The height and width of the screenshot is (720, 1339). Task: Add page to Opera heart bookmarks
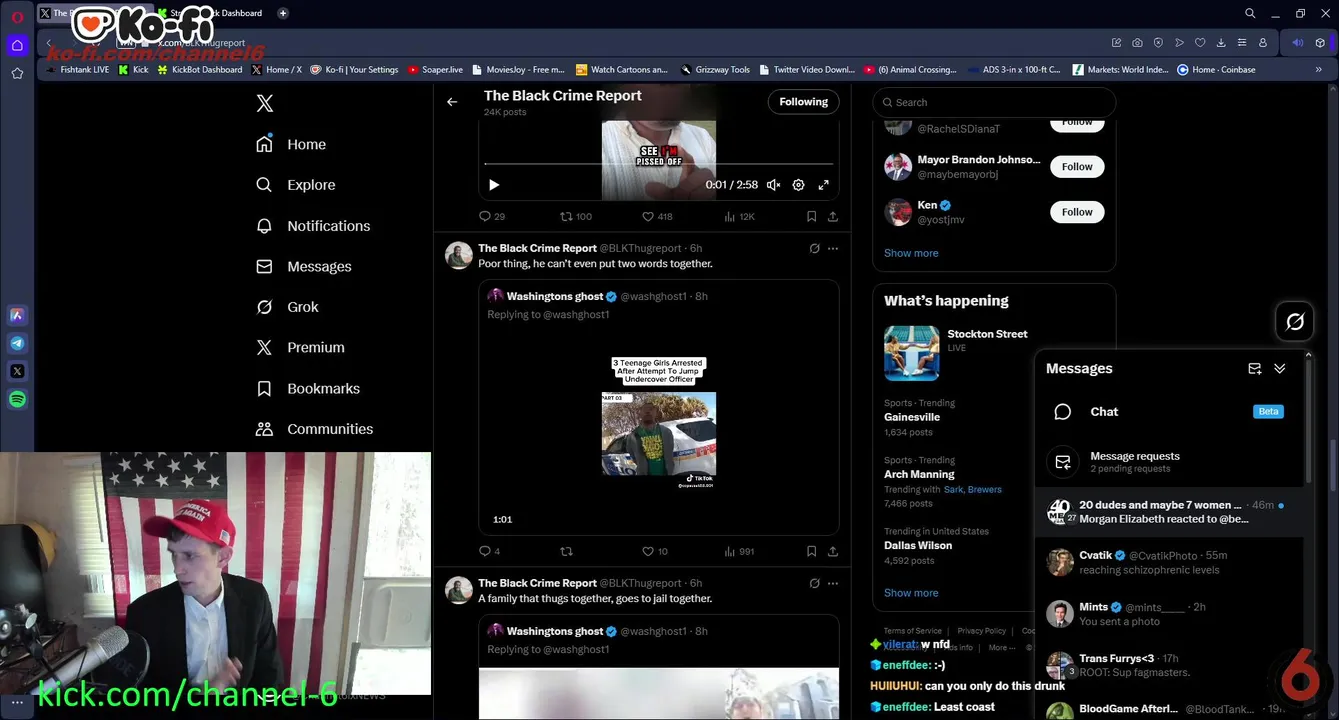1200,43
